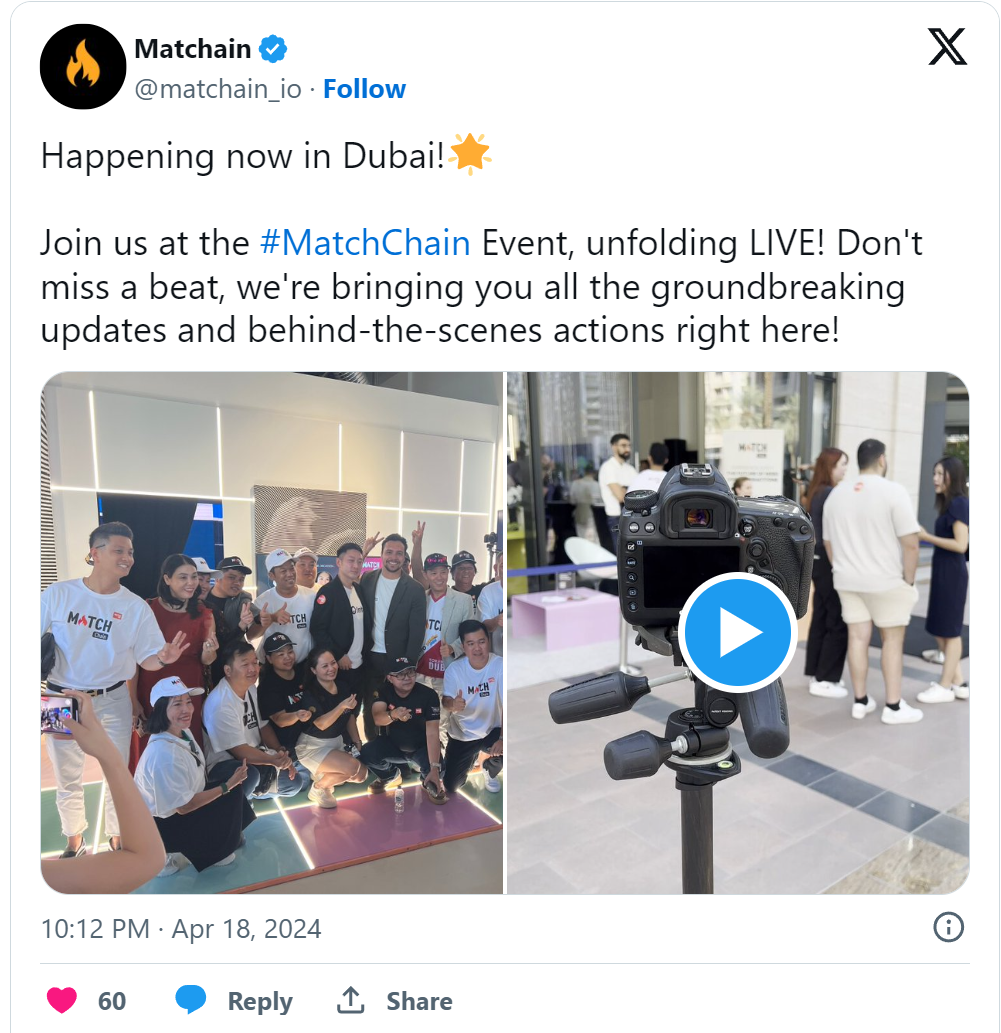
Task: Like the tweet with the heart icon
Action: [62, 1000]
